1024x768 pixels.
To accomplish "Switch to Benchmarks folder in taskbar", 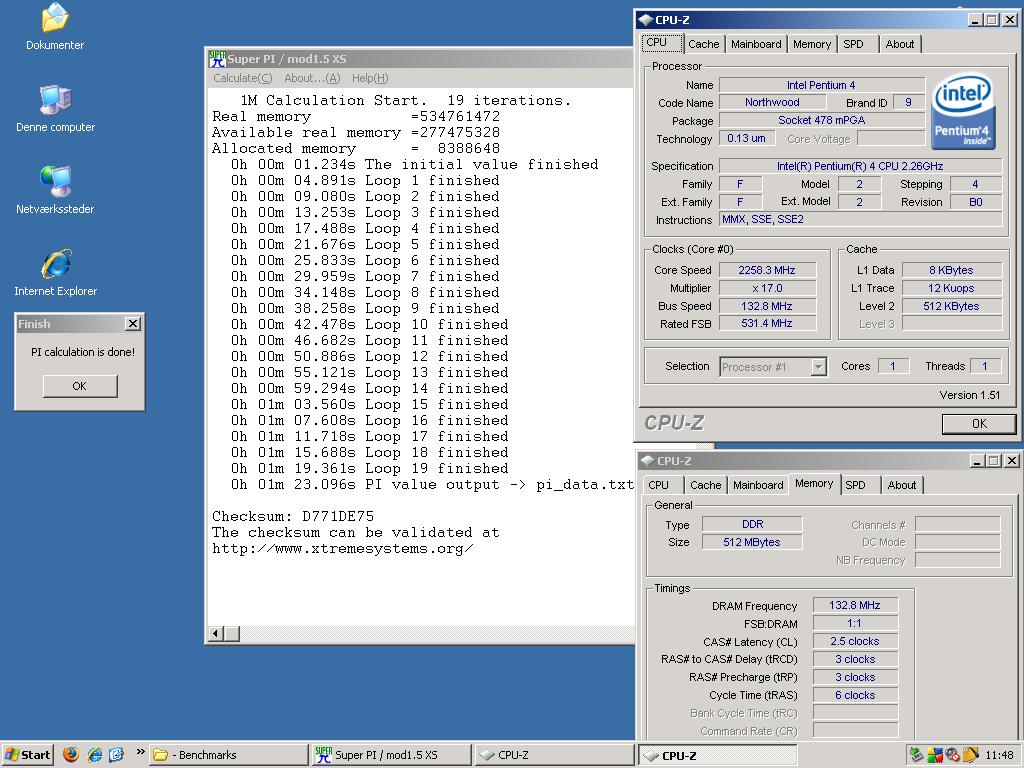I will 229,754.
